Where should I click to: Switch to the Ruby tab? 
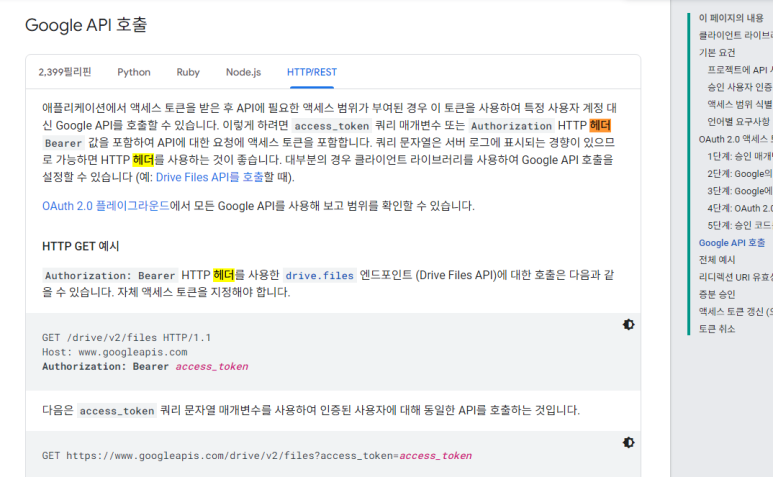tap(188, 72)
